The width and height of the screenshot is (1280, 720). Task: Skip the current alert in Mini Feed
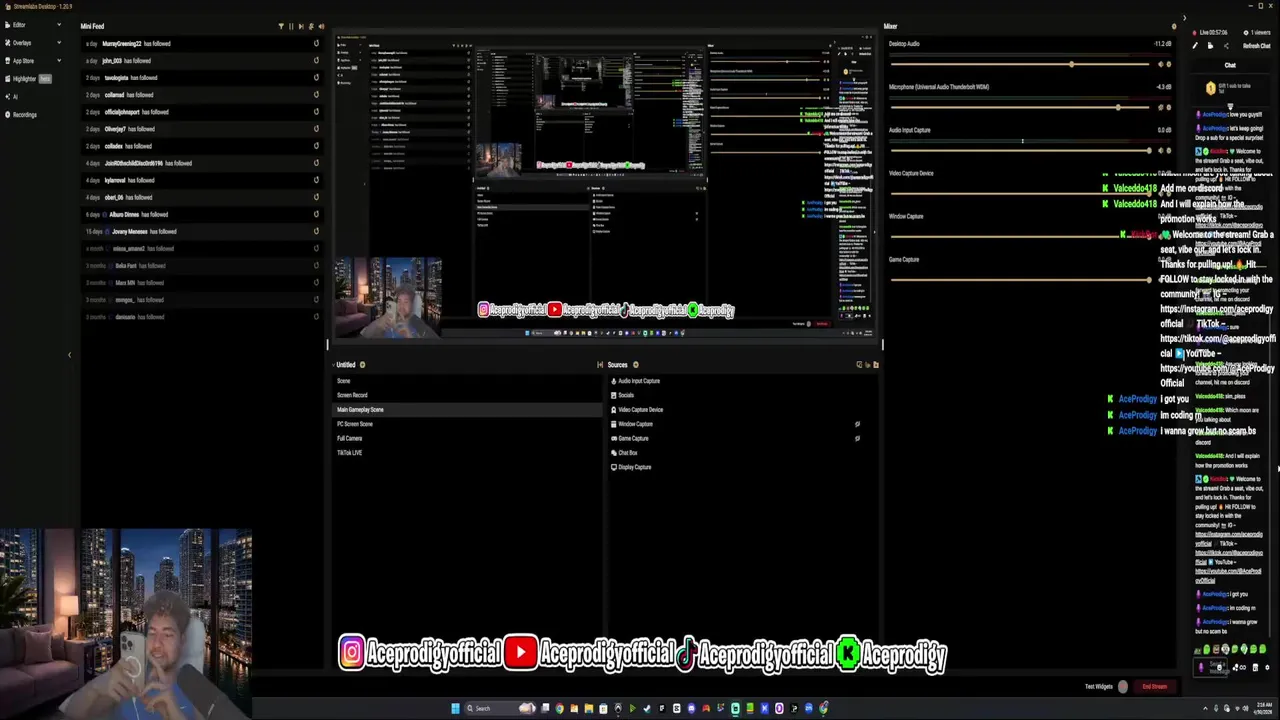[x=301, y=26]
